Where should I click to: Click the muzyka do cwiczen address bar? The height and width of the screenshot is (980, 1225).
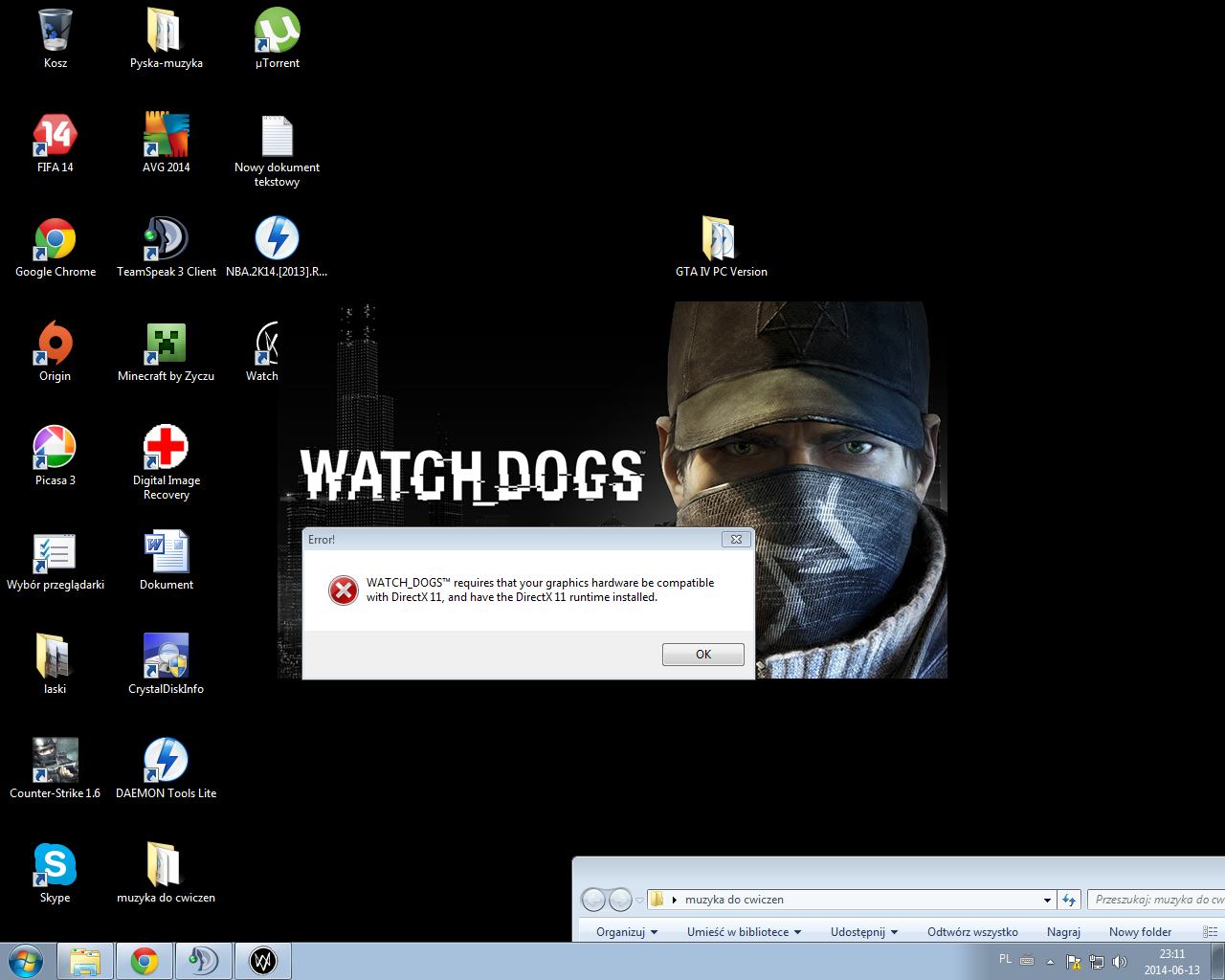[x=851, y=900]
